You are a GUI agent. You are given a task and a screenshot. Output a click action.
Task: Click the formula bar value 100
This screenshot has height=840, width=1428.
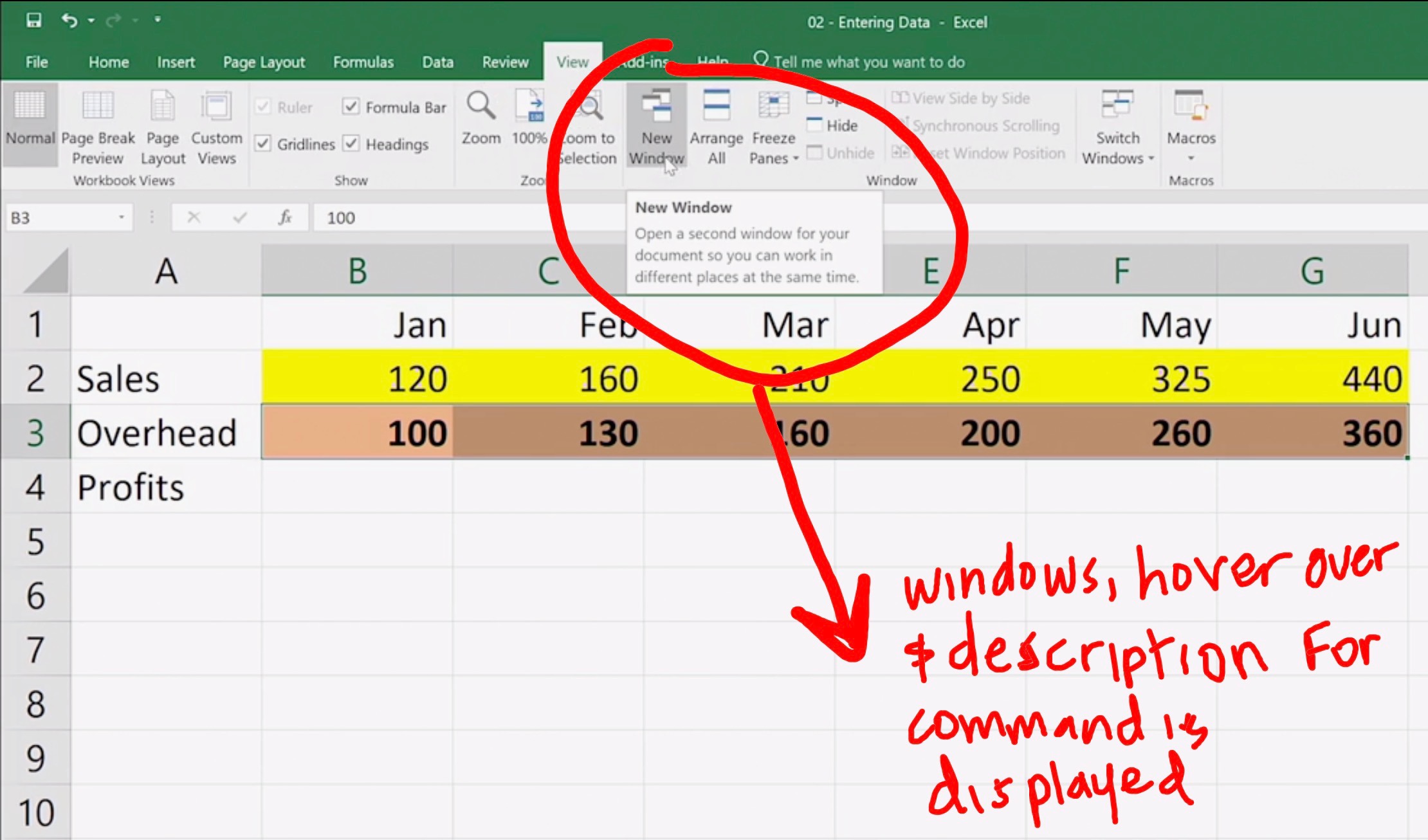point(341,218)
